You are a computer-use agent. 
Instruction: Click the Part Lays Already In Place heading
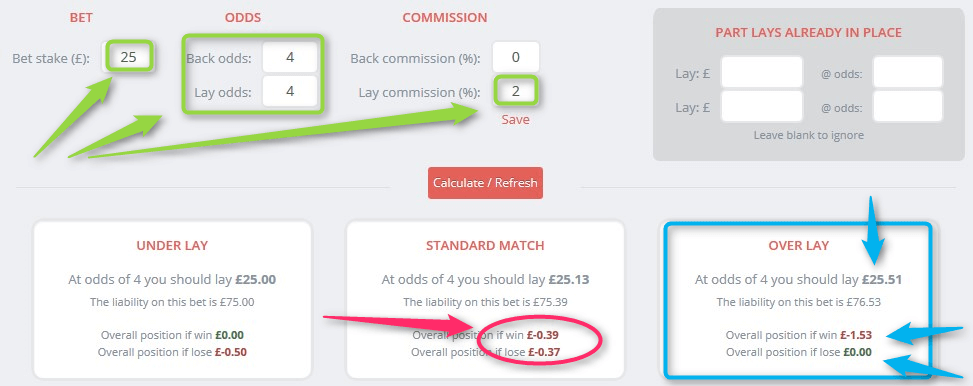tap(808, 32)
